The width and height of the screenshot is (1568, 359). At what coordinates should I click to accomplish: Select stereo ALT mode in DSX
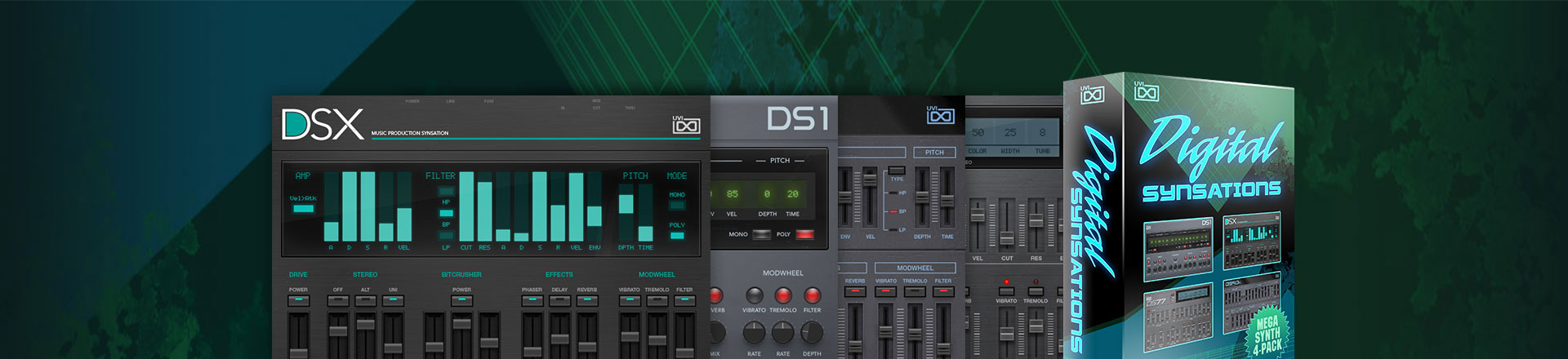(366, 300)
